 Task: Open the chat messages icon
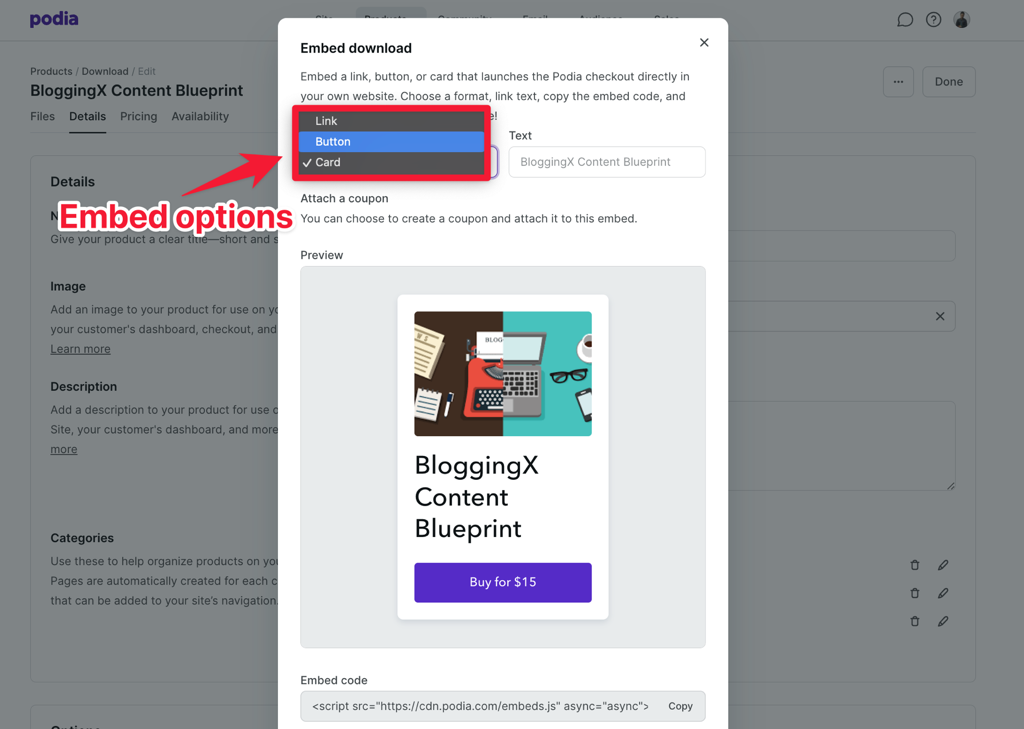(x=904, y=19)
